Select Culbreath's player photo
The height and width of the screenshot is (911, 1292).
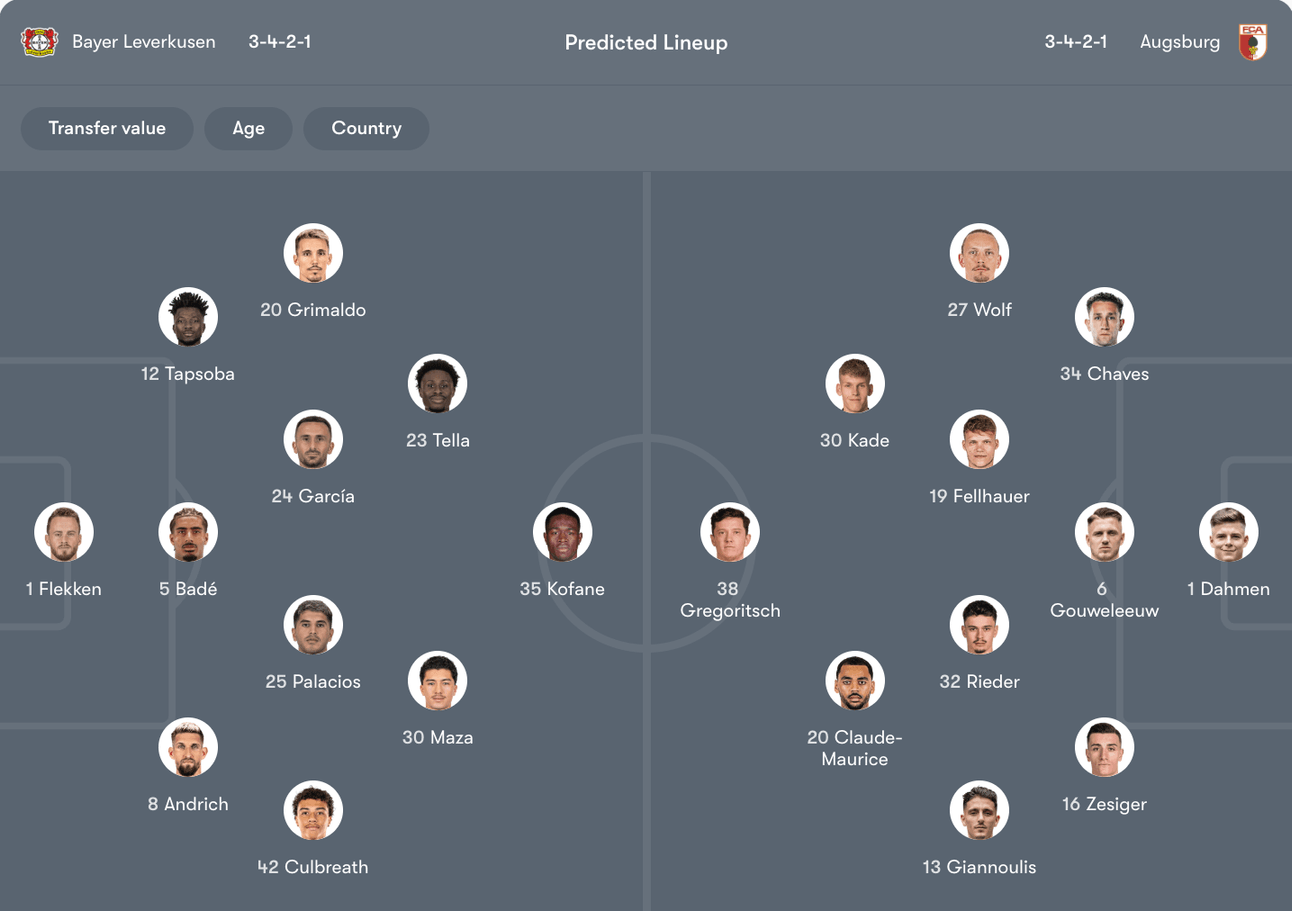pyautogui.click(x=313, y=810)
